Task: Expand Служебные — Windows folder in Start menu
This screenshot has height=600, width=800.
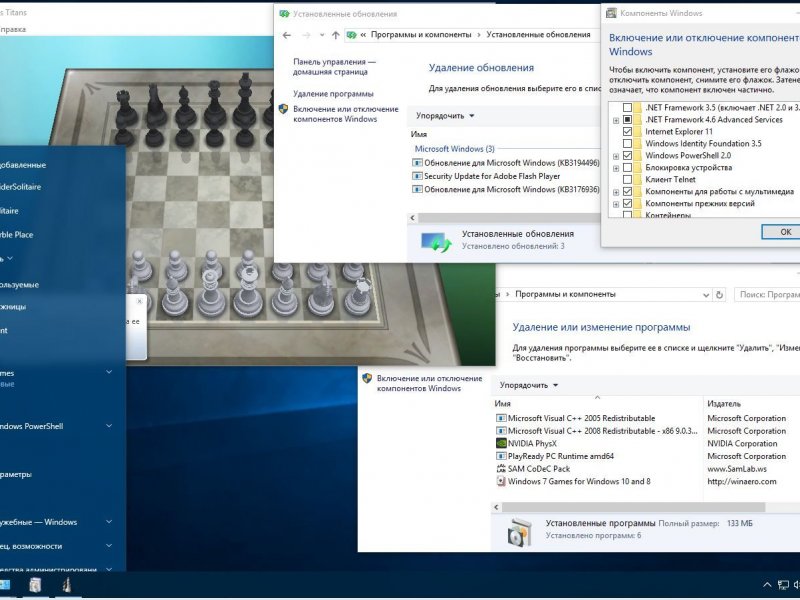Action: [x=109, y=521]
